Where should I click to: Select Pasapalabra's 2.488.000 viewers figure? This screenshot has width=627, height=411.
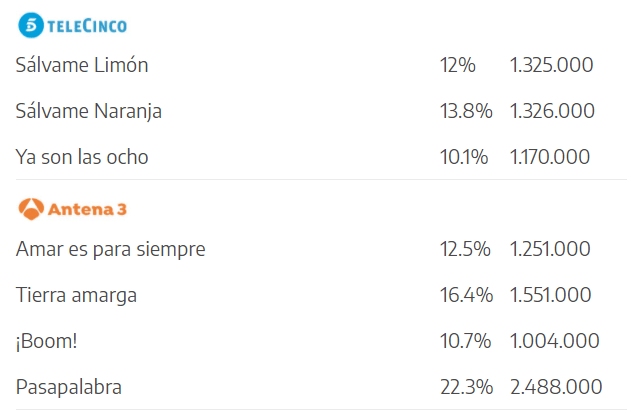pos(555,387)
